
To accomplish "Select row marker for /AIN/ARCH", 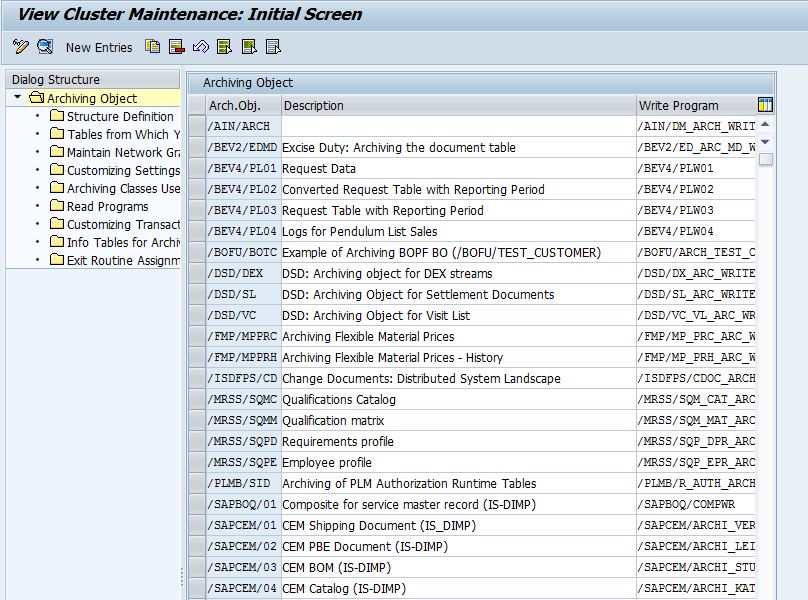I will pyautogui.click(x=197, y=126).
